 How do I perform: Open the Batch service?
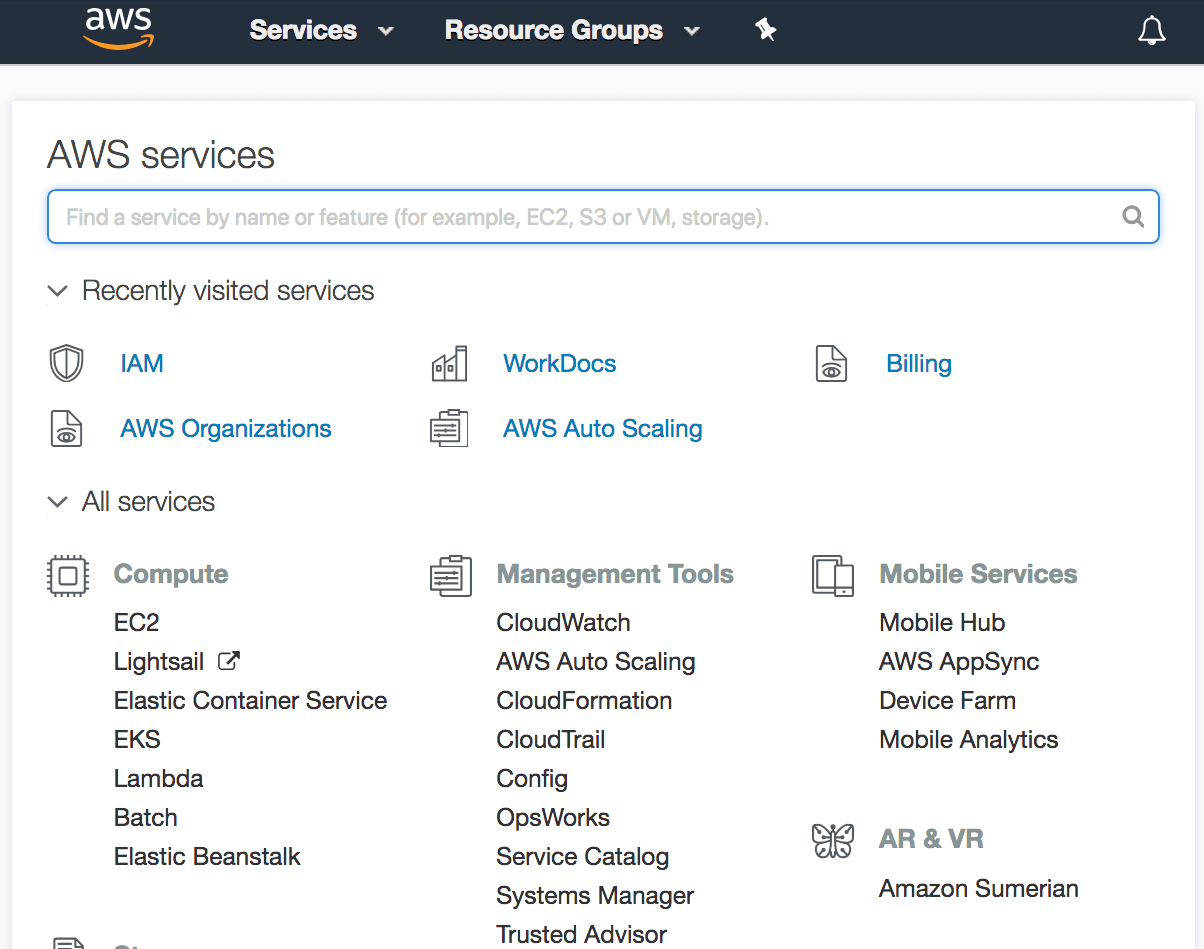[146, 818]
